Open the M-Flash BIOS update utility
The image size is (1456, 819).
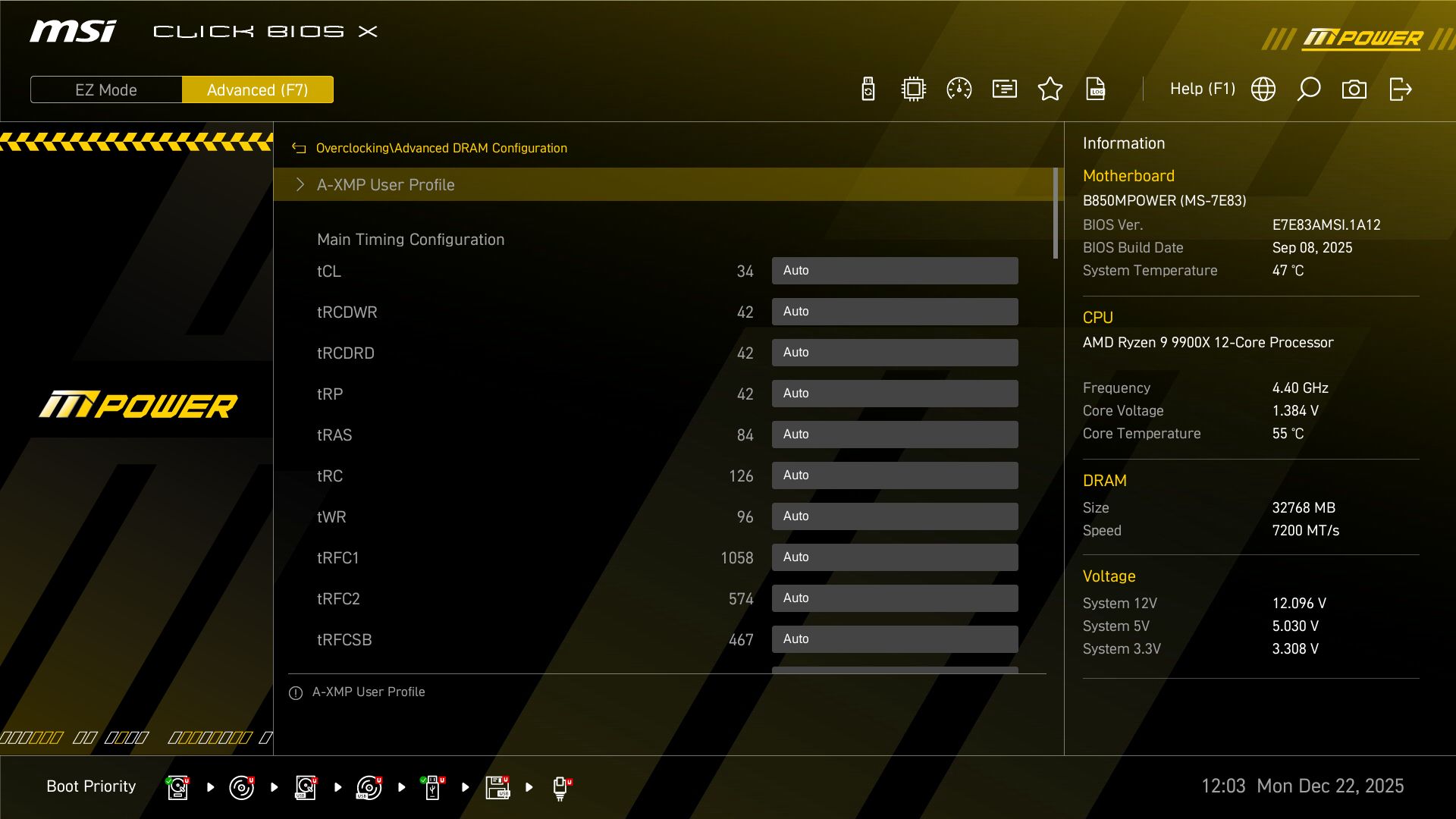[x=867, y=89]
